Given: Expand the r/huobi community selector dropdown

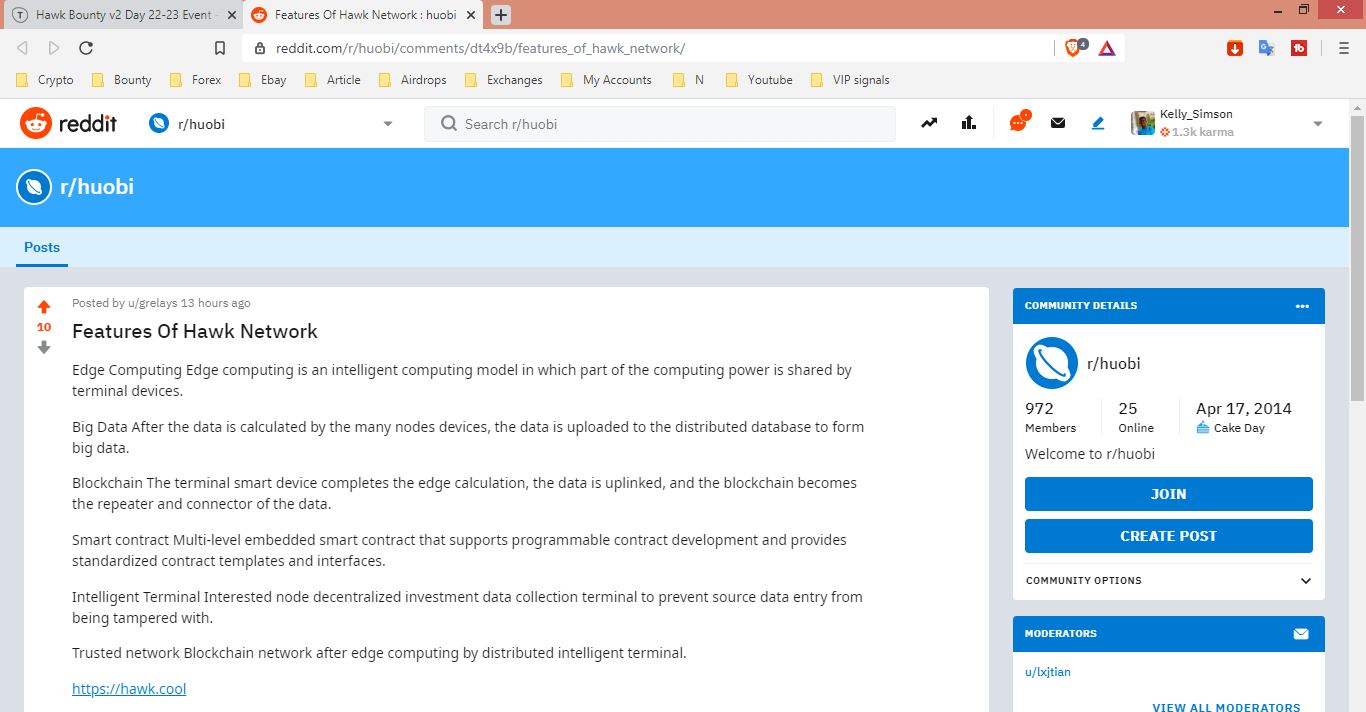Looking at the screenshot, I should (x=388, y=124).
